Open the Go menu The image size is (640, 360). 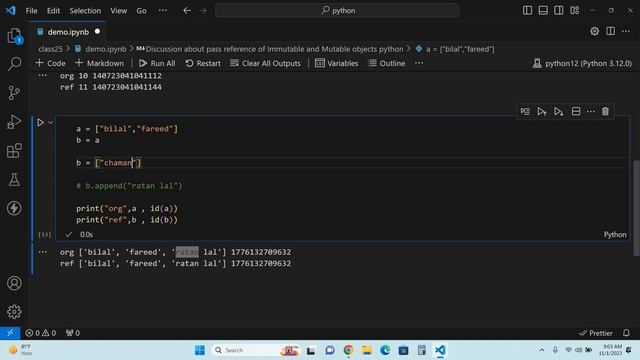click(x=141, y=11)
